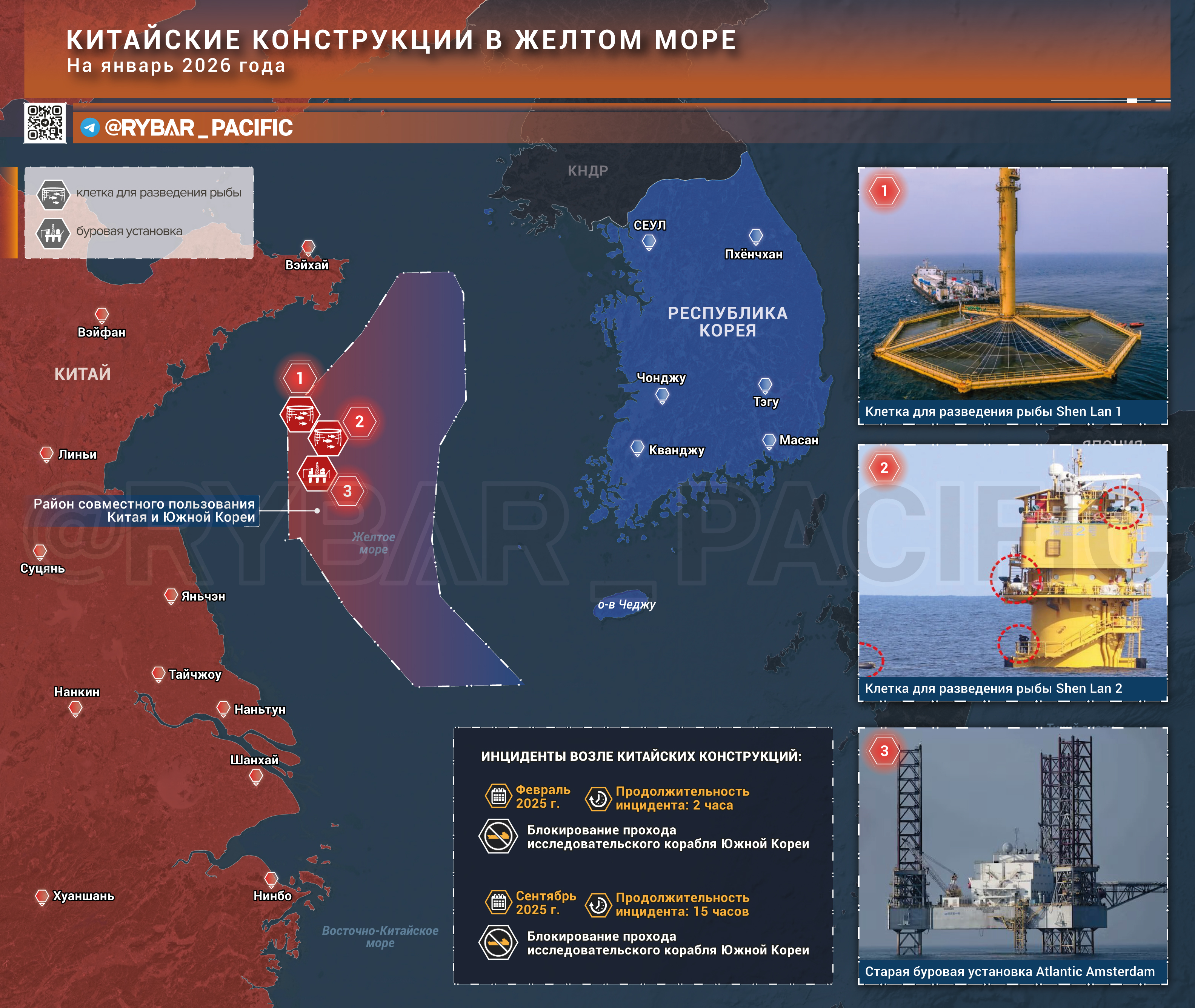The height and width of the screenshot is (1008, 1195).
Task: Click the Jeju island label
Action: (x=626, y=605)
